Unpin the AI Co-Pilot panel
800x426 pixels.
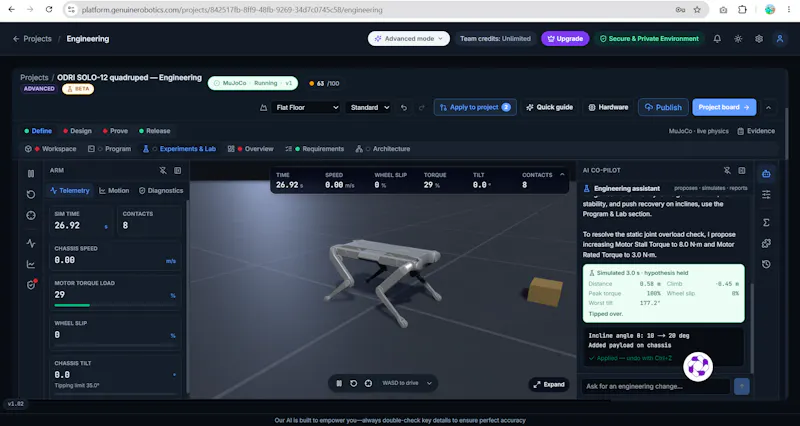click(727, 170)
